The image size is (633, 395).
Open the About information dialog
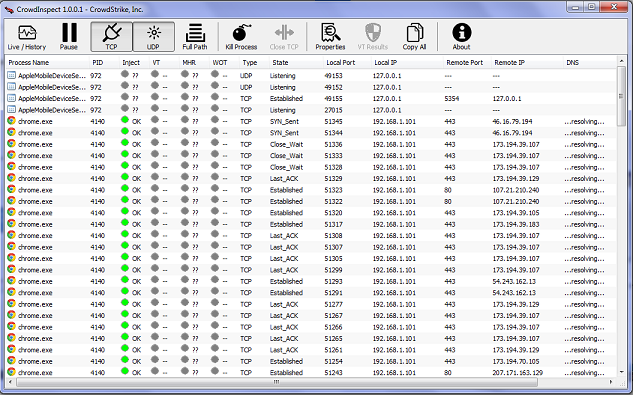(x=461, y=37)
